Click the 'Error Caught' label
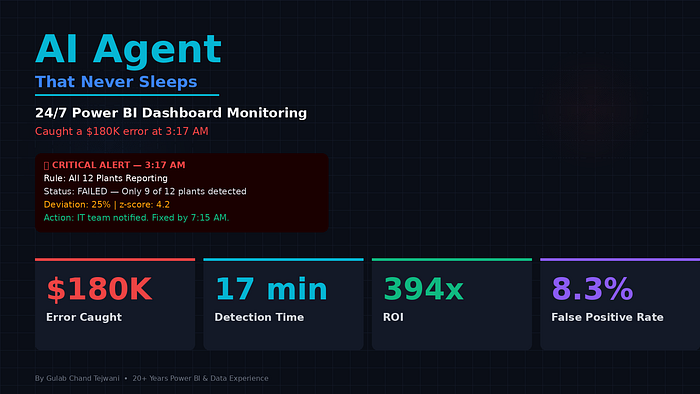The width and height of the screenshot is (700, 394). 84,317
